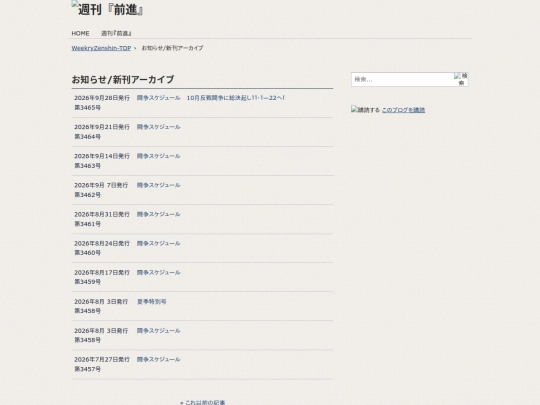This screenshot has height=405, width=540.
Task: Click the 購読する subscribe icon
Action: coord(365,110)
